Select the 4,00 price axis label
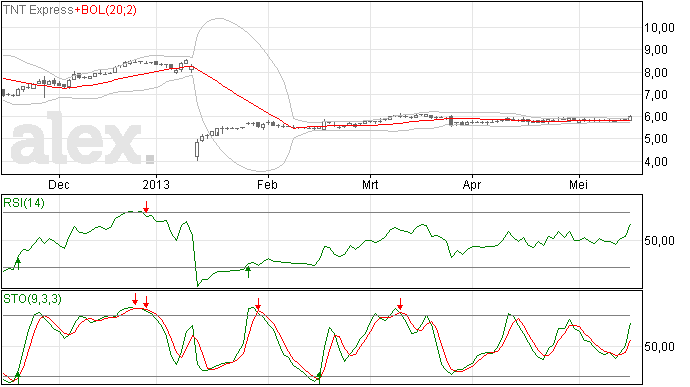The height and width of the screenshot is (387, 690). click(x=656, y=162)
